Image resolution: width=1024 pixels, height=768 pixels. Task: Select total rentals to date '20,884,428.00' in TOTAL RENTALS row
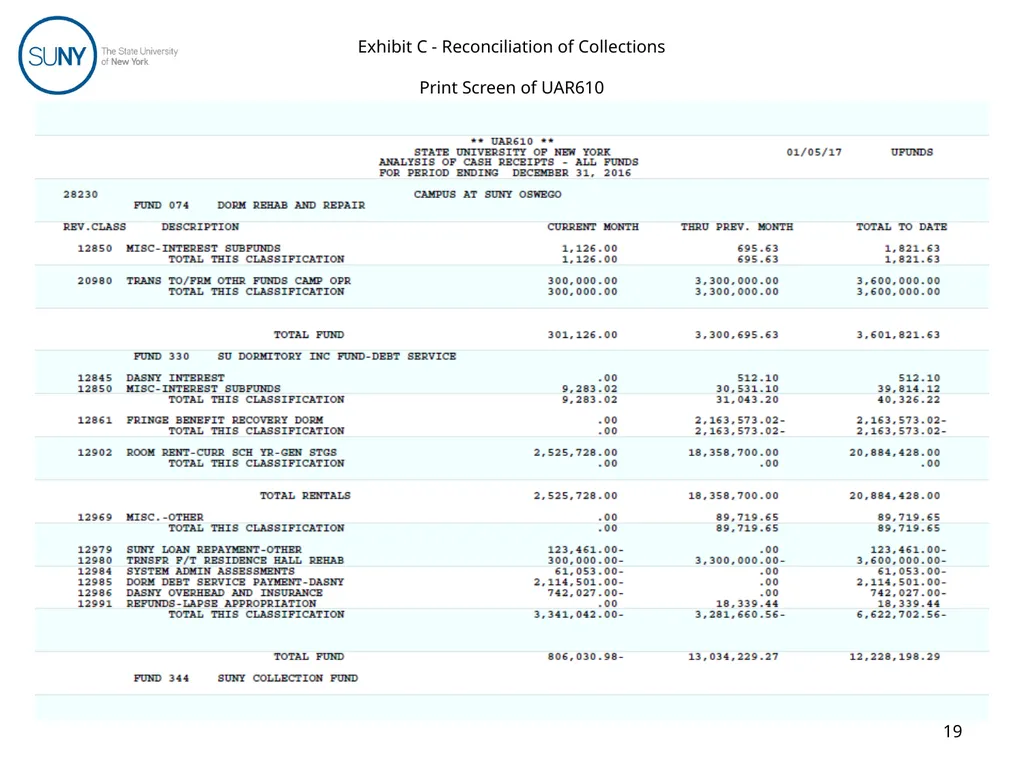(895, 496)
